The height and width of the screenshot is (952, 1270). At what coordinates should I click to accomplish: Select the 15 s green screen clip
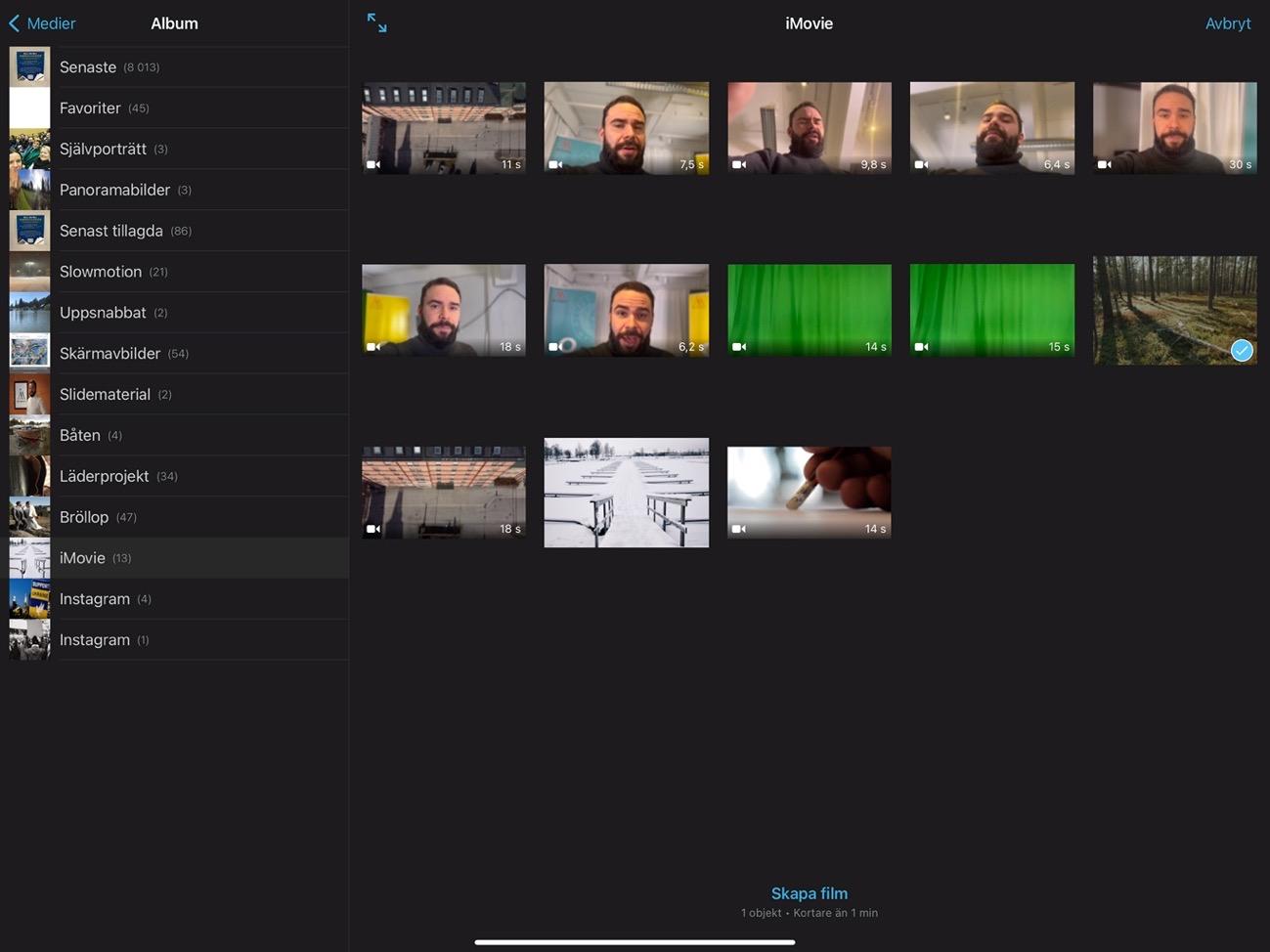click(992, 310)
